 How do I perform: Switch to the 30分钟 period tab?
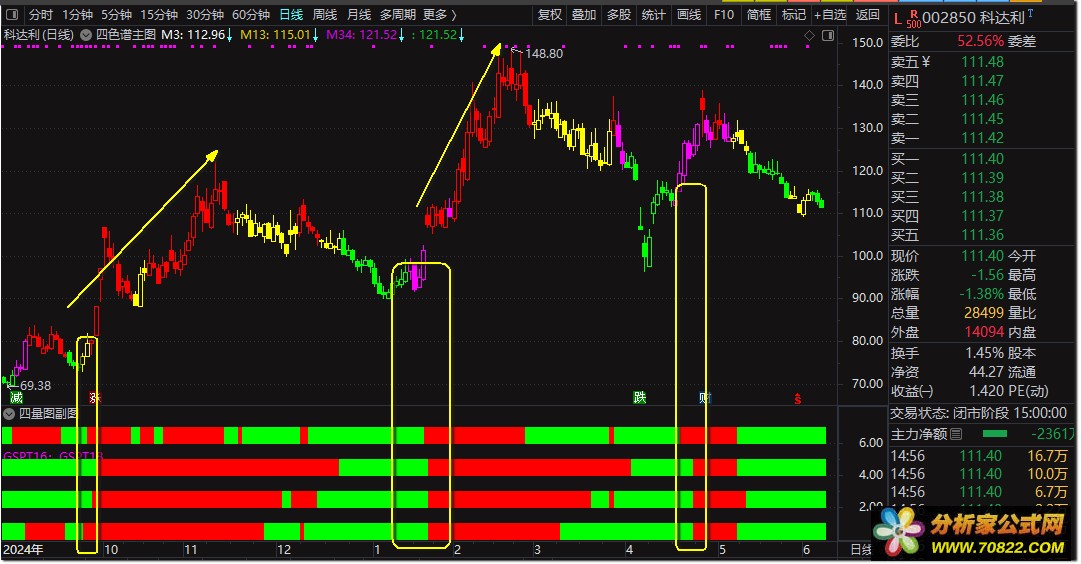205,14
